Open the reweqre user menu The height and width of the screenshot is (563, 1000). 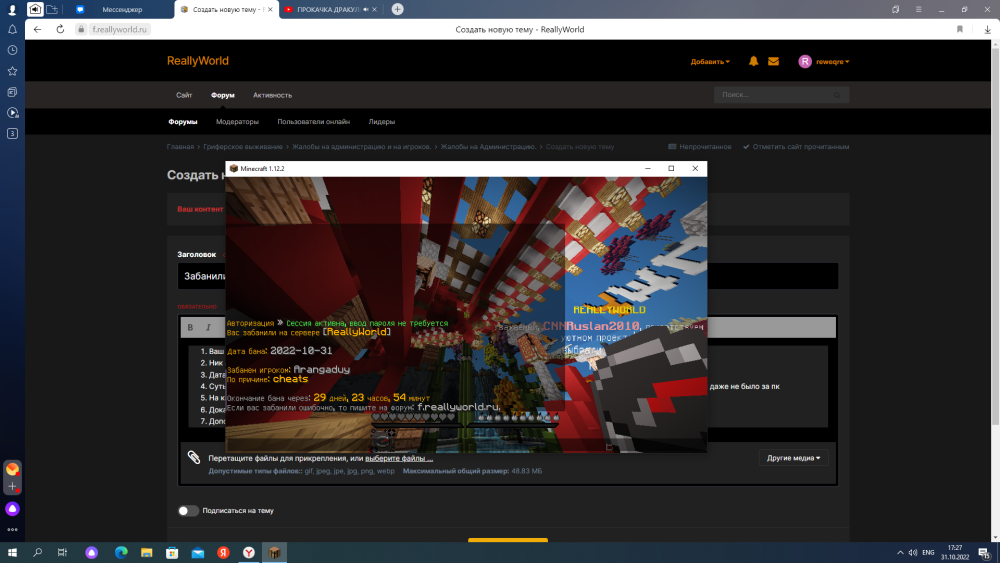[823, 61]
